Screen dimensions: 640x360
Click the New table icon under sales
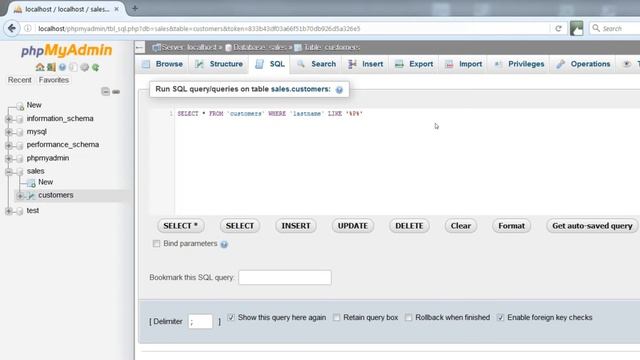pyautogui.click(x=31, y=182)
